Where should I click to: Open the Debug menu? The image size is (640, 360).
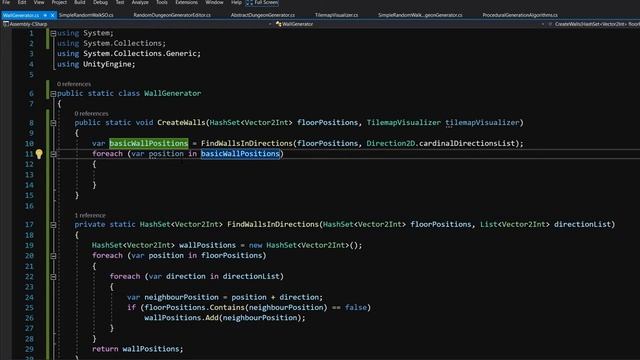point(100,2)
